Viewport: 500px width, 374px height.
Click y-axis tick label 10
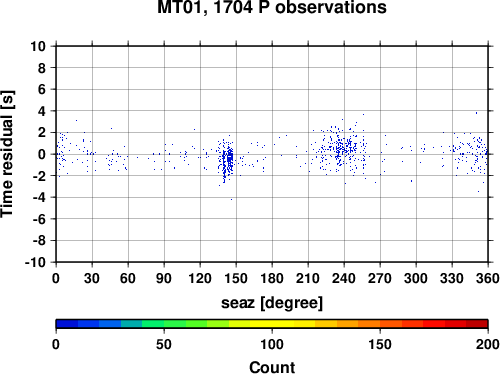pos(38,46)
